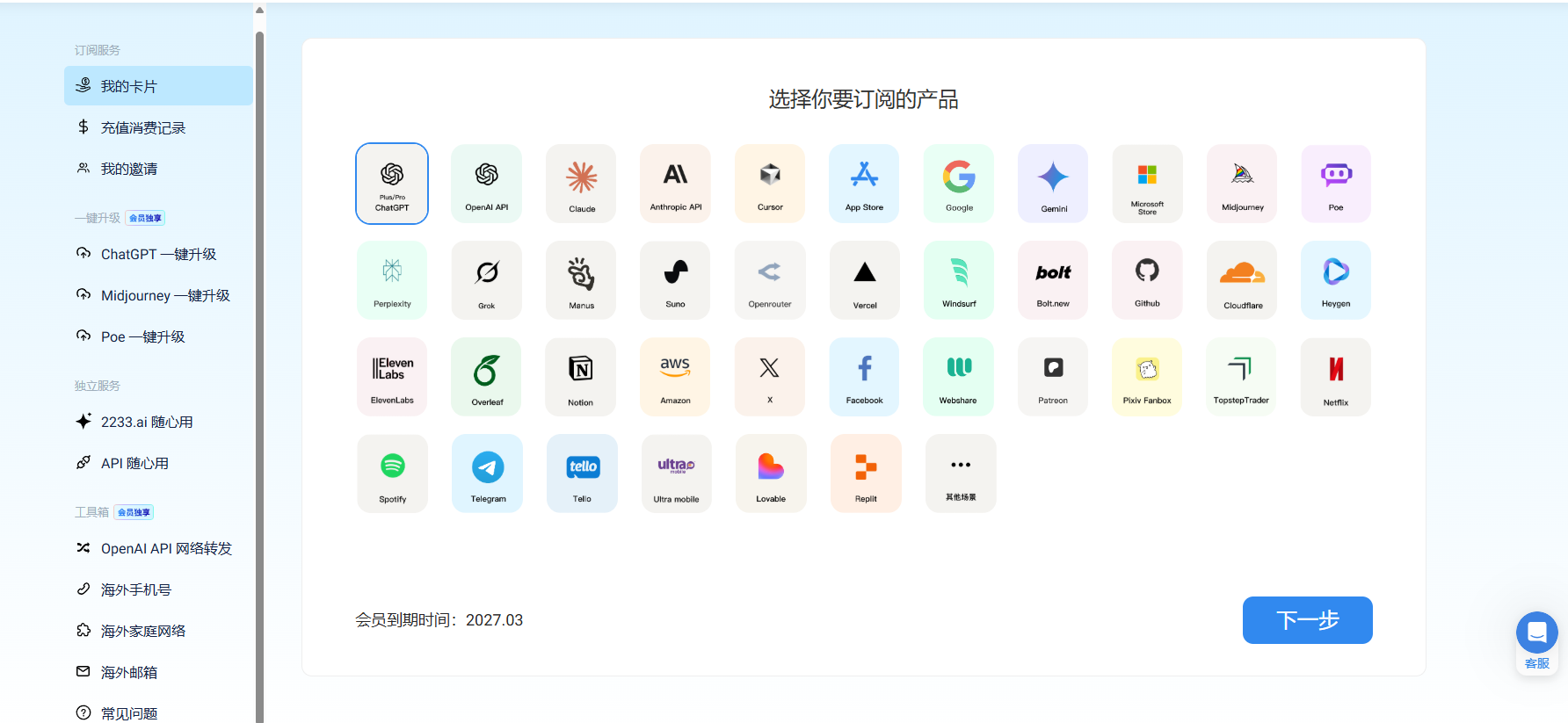
Task: Select the ChatGPT Plus/Pro product card
Action: point(392,184)
